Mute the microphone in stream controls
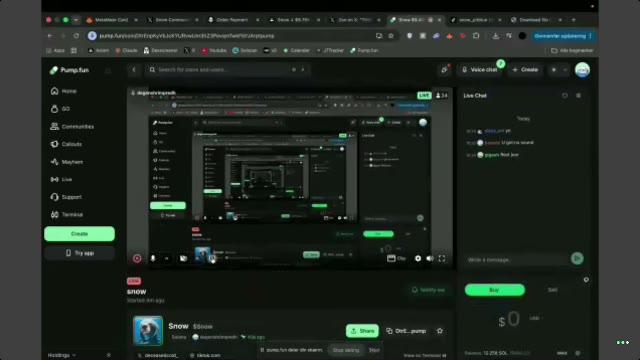640x360 pixels. (153, 258)
